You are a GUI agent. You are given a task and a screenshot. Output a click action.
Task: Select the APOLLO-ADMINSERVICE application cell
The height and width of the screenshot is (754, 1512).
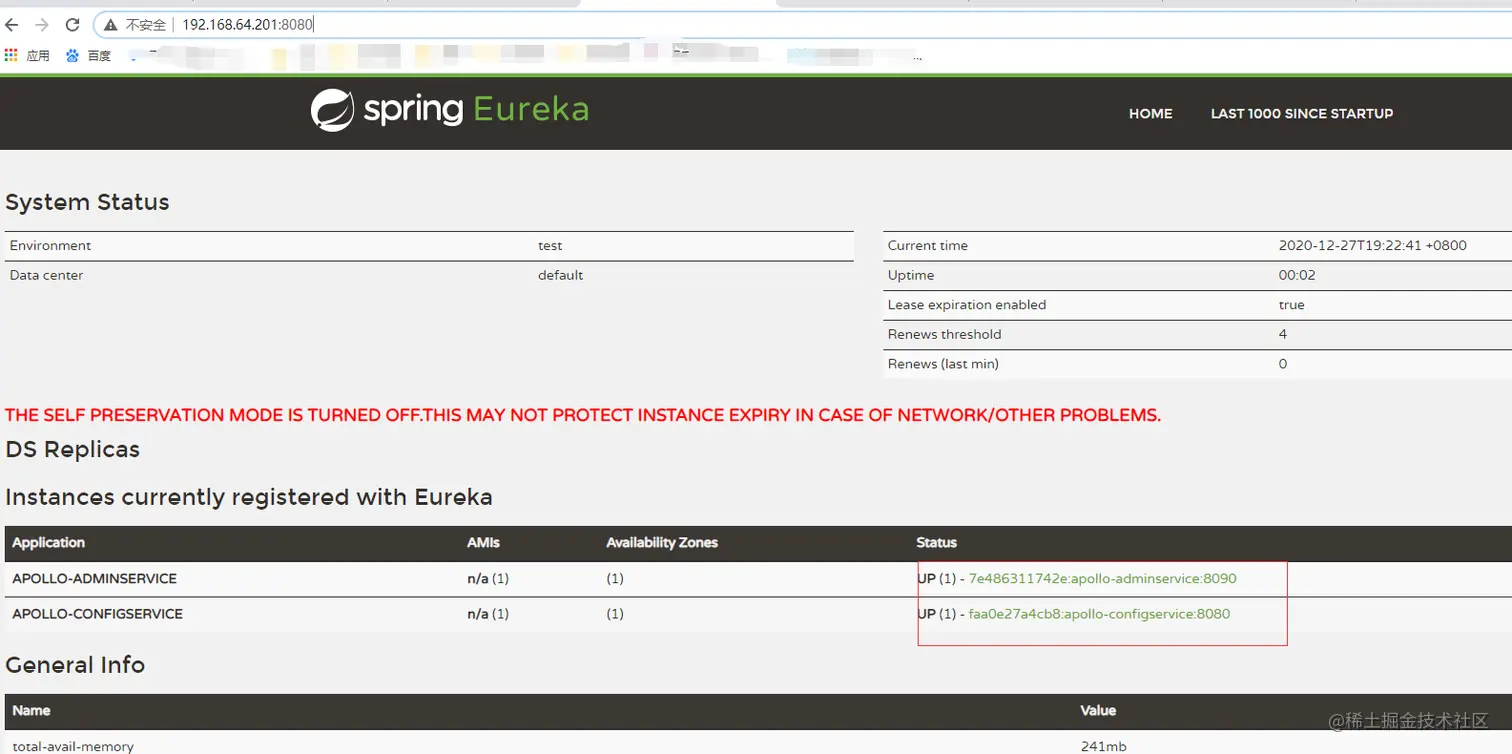coord(94,579)
